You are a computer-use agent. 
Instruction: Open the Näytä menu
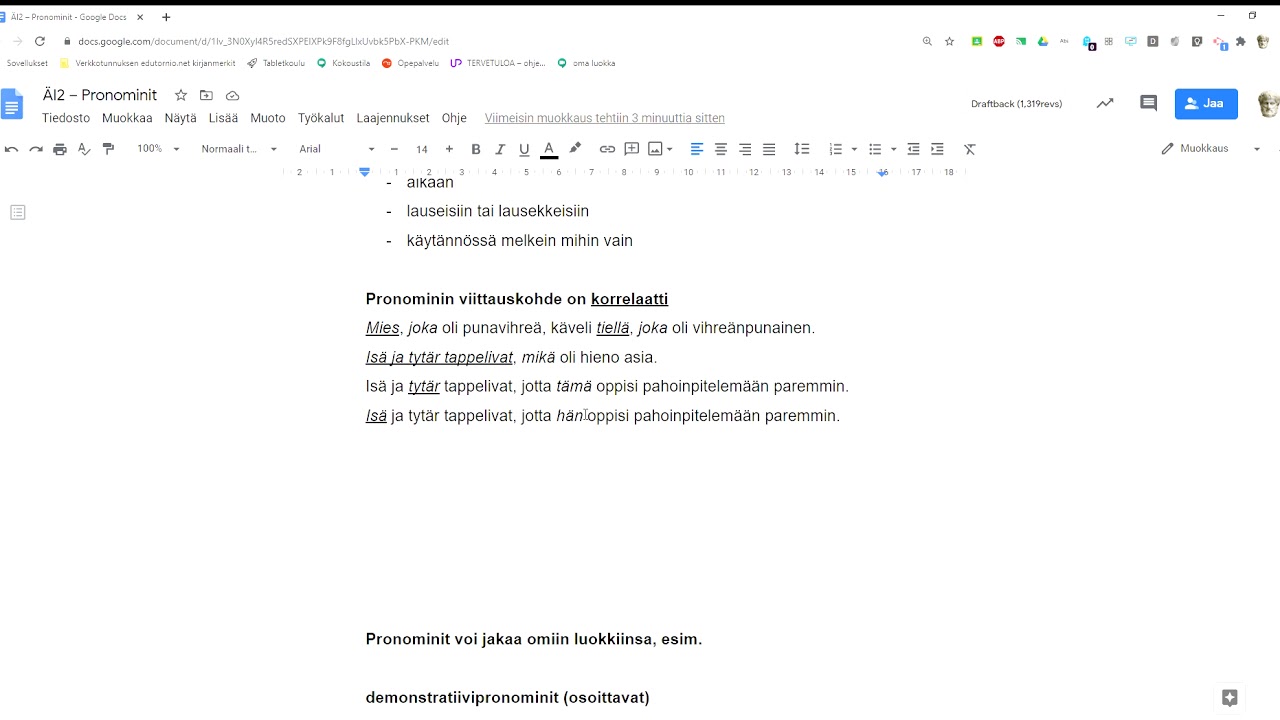point(181,118)
